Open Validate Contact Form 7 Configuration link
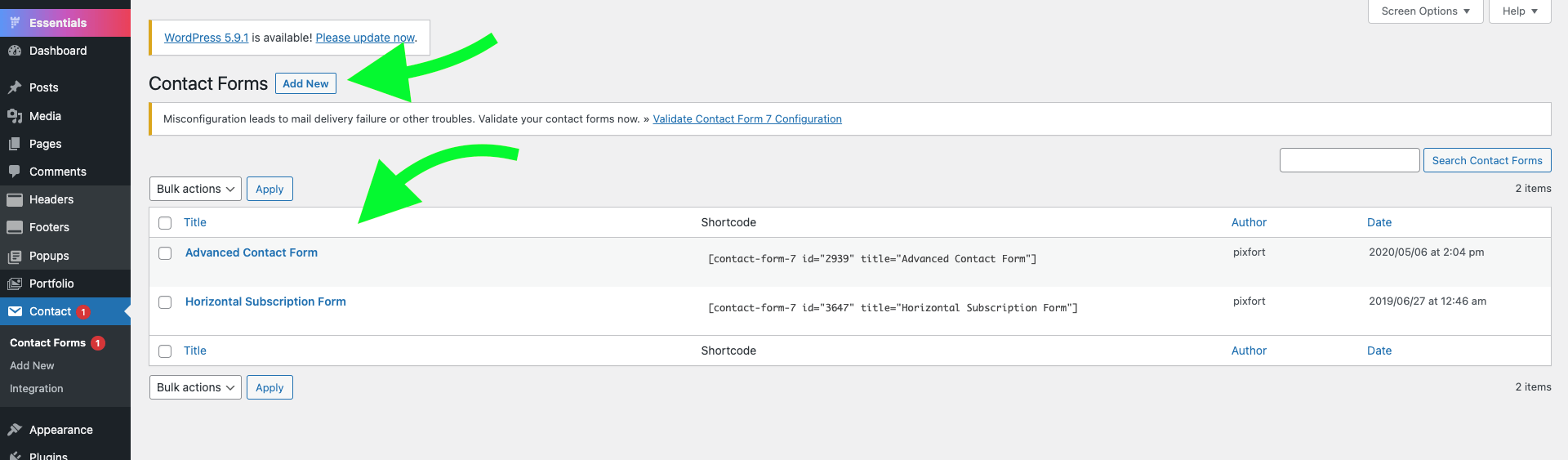 pyautogui.click(x=747, y=119)
